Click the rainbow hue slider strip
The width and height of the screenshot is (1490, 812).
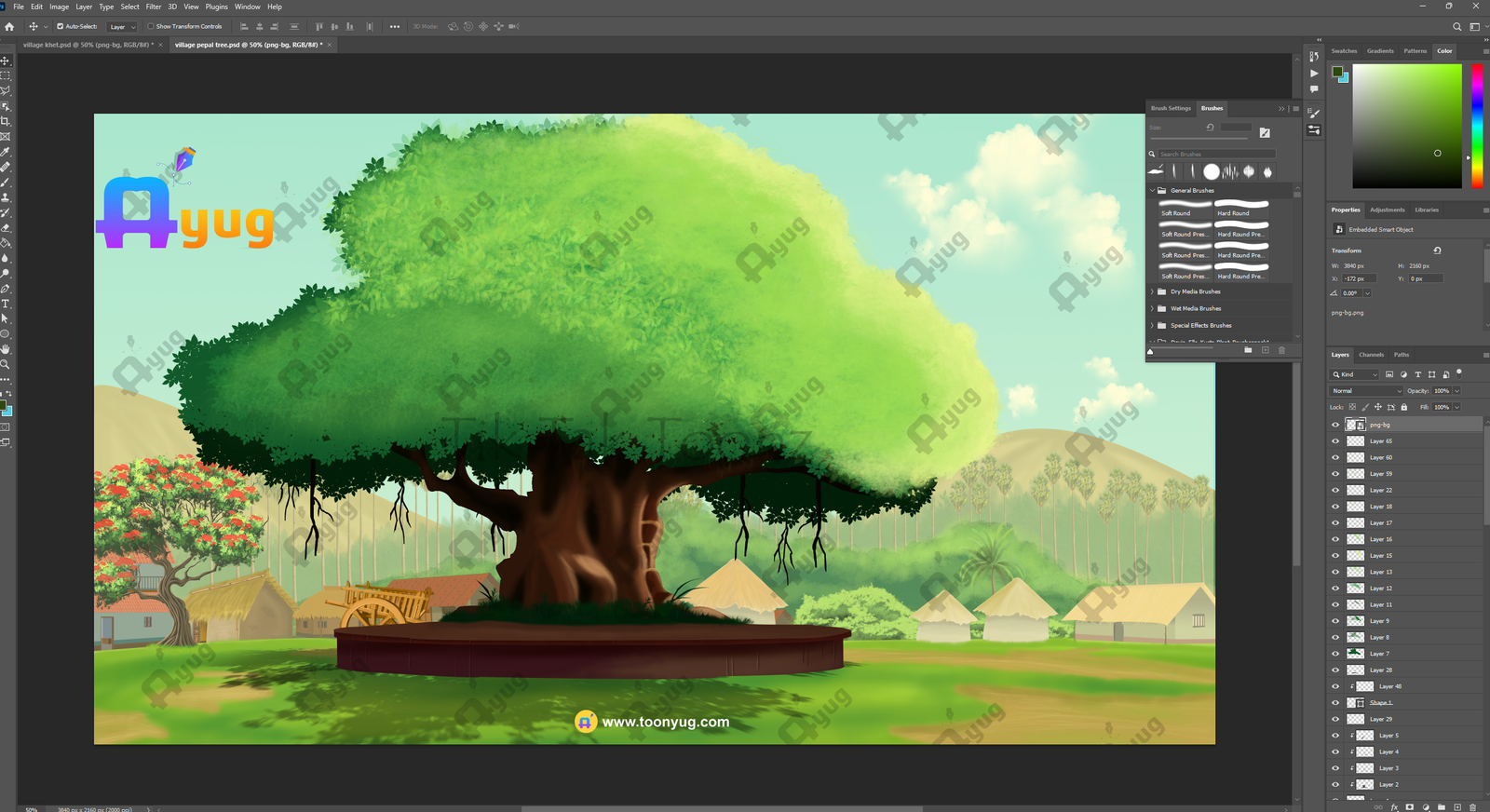click(x=1477, y=121)
